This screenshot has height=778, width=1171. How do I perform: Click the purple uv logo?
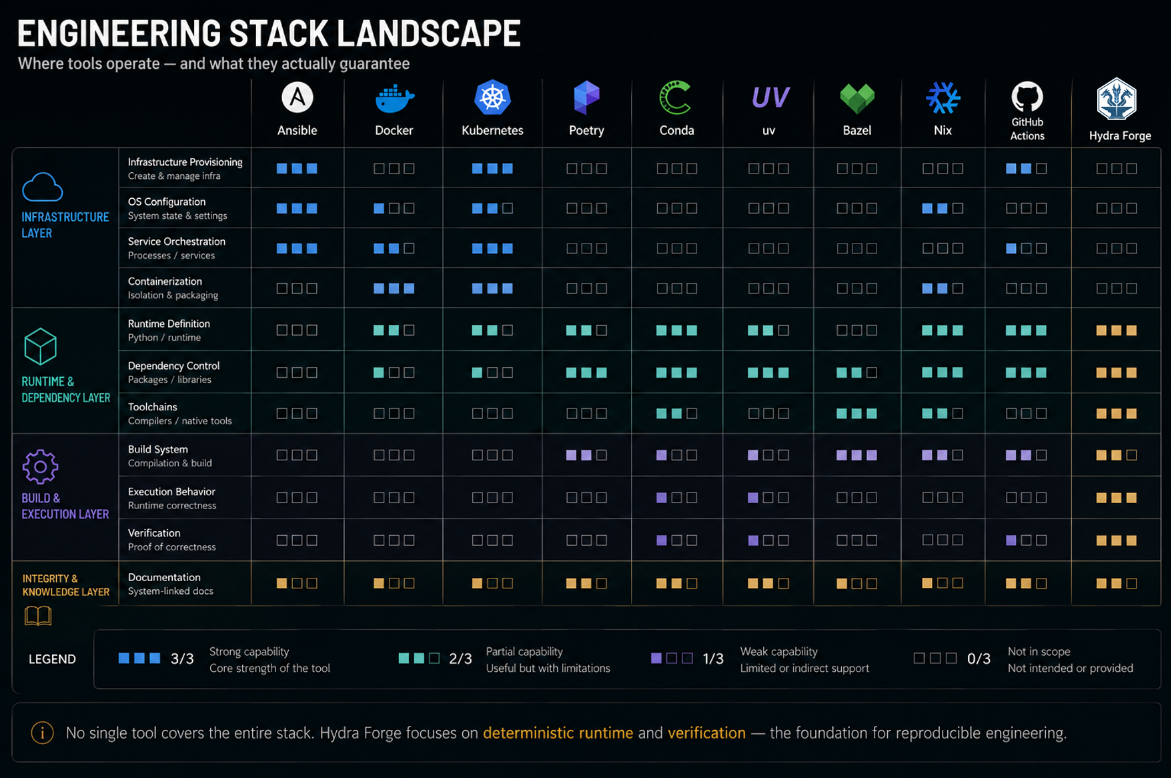(x=769, y=98)
